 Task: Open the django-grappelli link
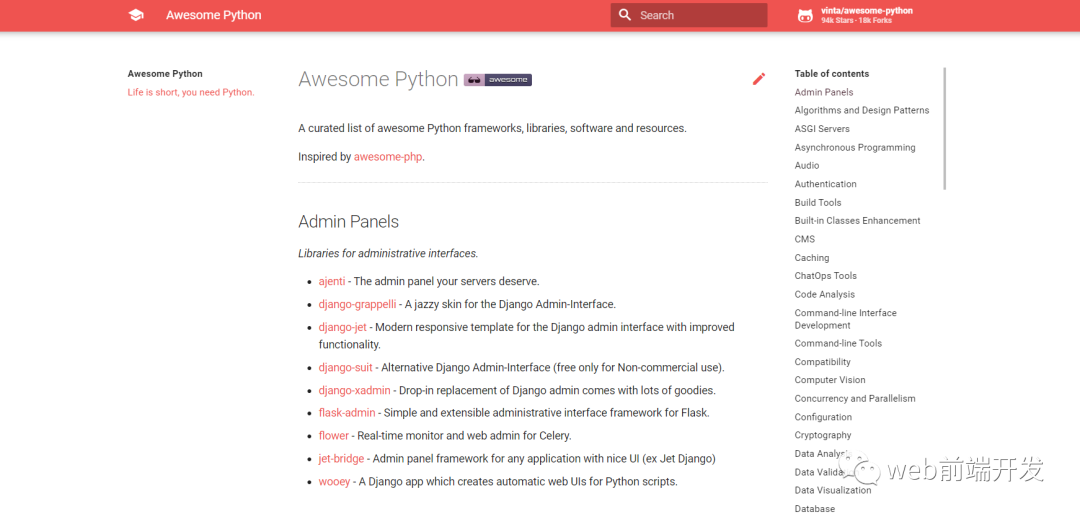pyautogui.click(x=357, y=304)
